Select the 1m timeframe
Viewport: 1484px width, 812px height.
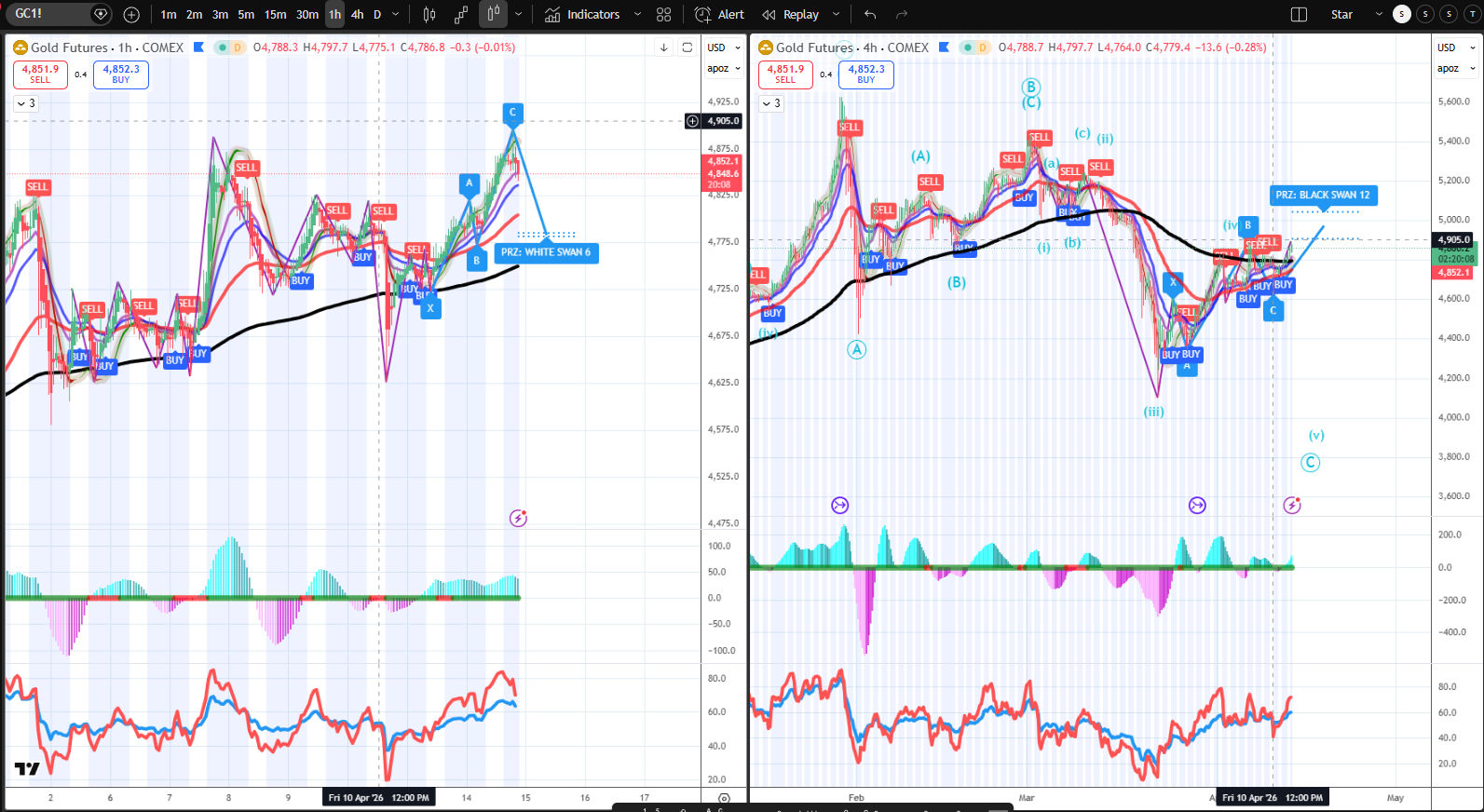coord(169,14)
